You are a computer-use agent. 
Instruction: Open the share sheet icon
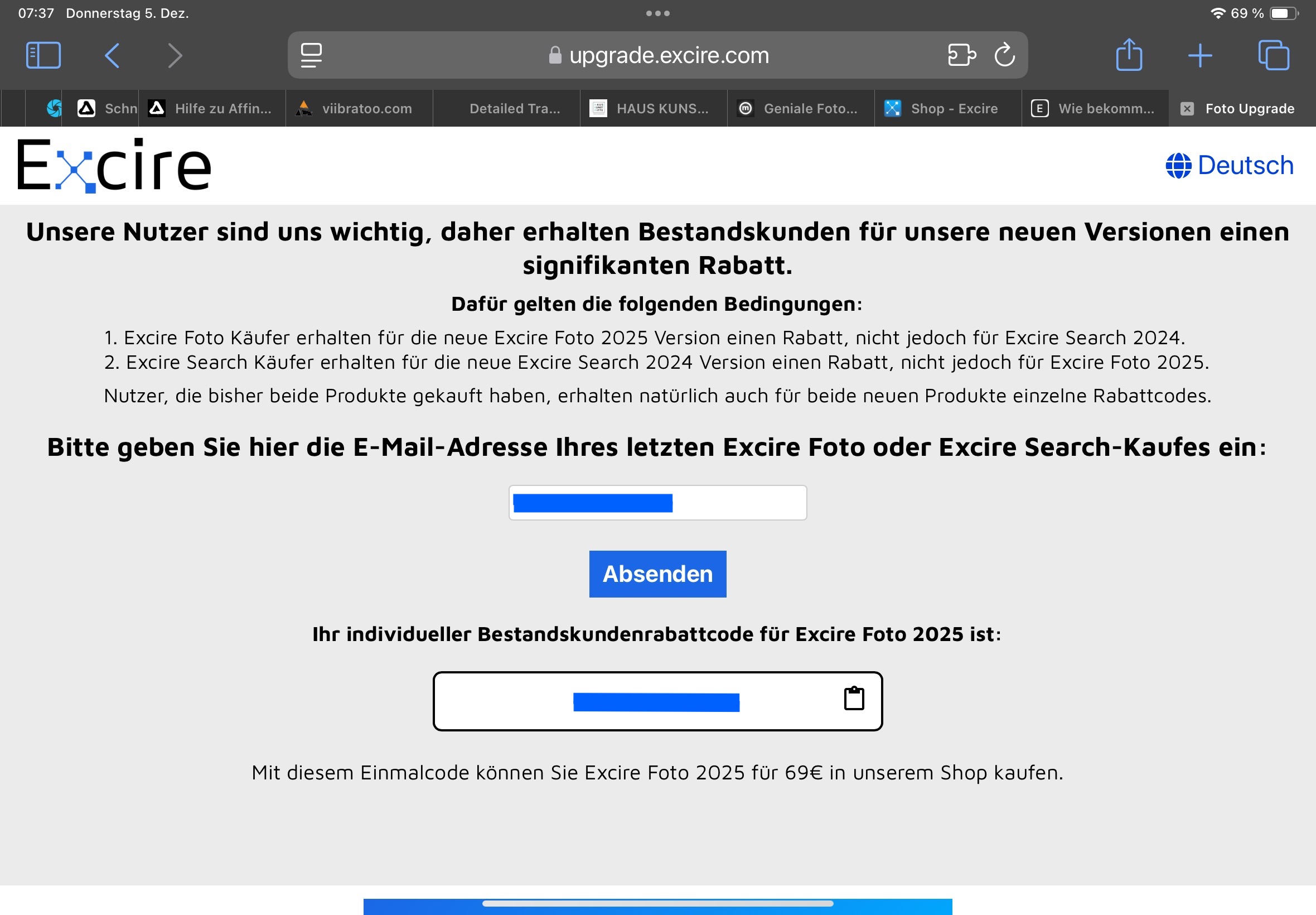[1129, 55]
